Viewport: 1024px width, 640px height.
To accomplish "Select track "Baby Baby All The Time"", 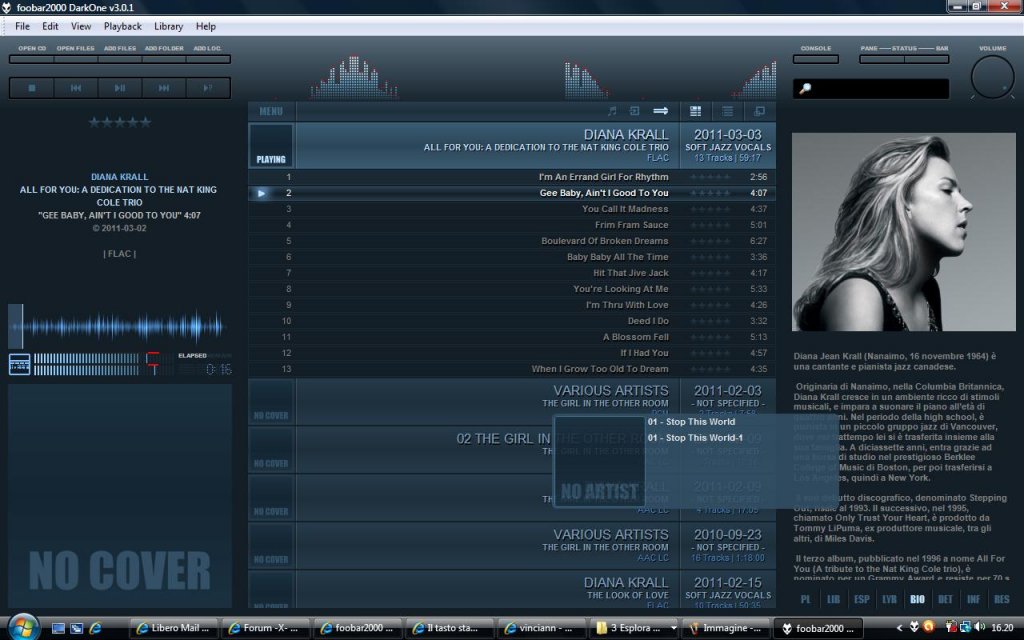I will pos(512,257).
